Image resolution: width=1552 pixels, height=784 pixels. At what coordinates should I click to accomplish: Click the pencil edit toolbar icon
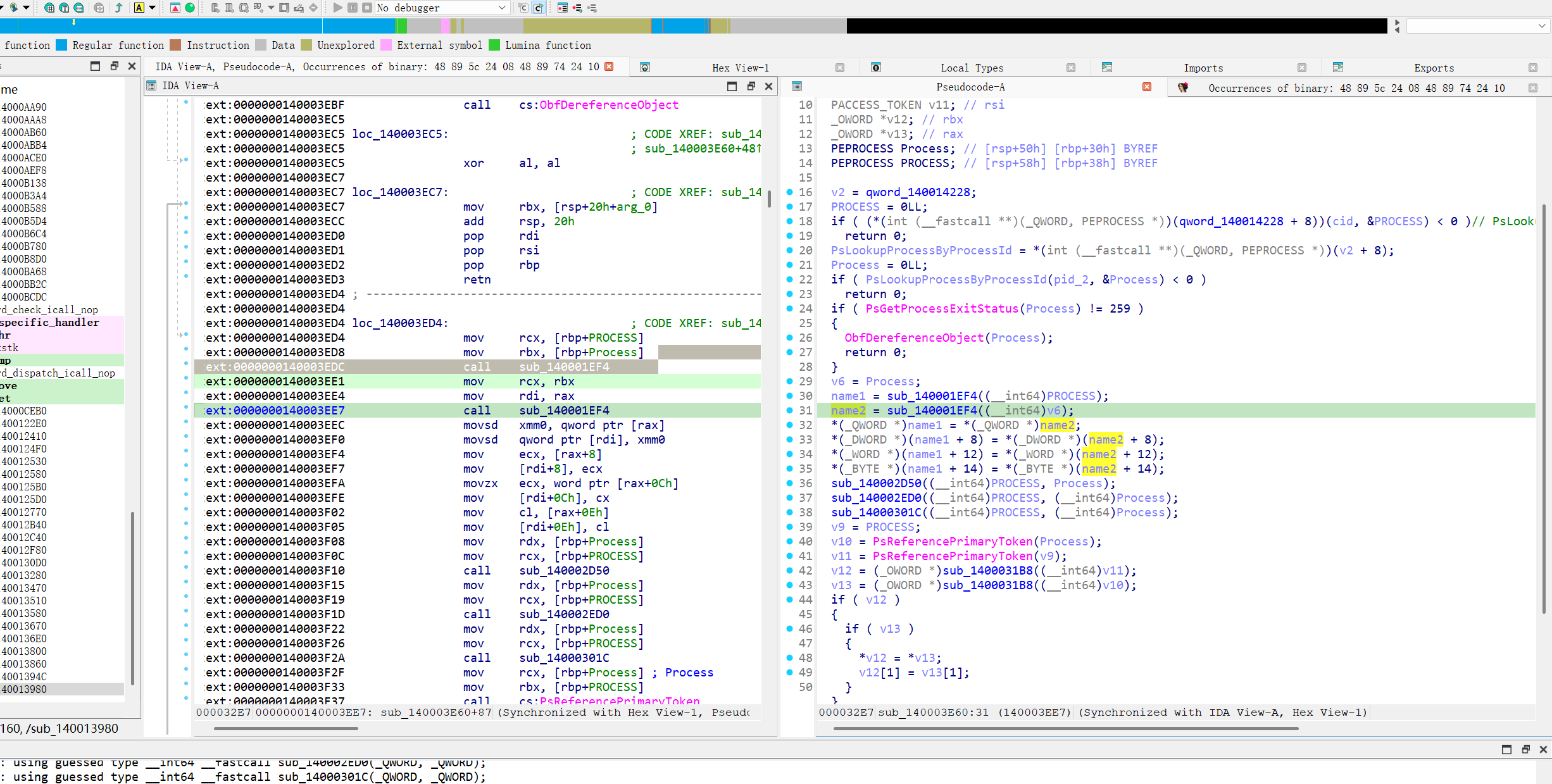tap(299, 8)
